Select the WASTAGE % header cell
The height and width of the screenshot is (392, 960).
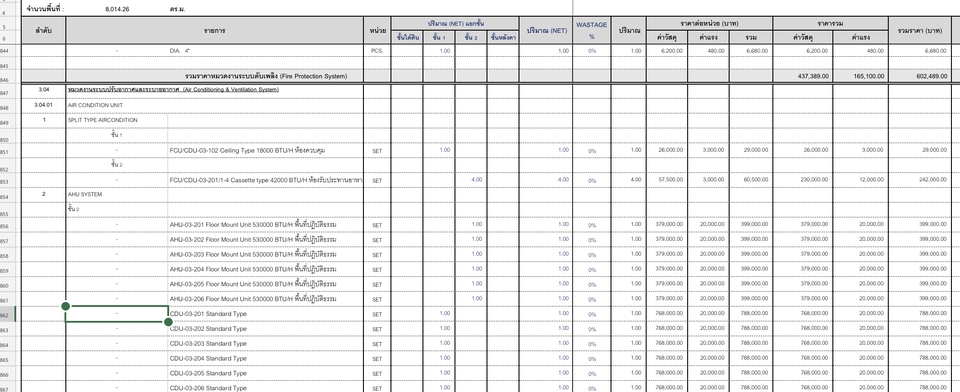pos(591,30)
